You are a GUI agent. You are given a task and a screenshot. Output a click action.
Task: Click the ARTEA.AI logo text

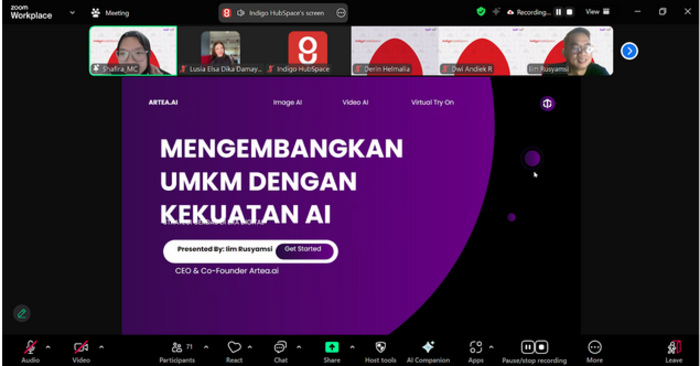163,102
